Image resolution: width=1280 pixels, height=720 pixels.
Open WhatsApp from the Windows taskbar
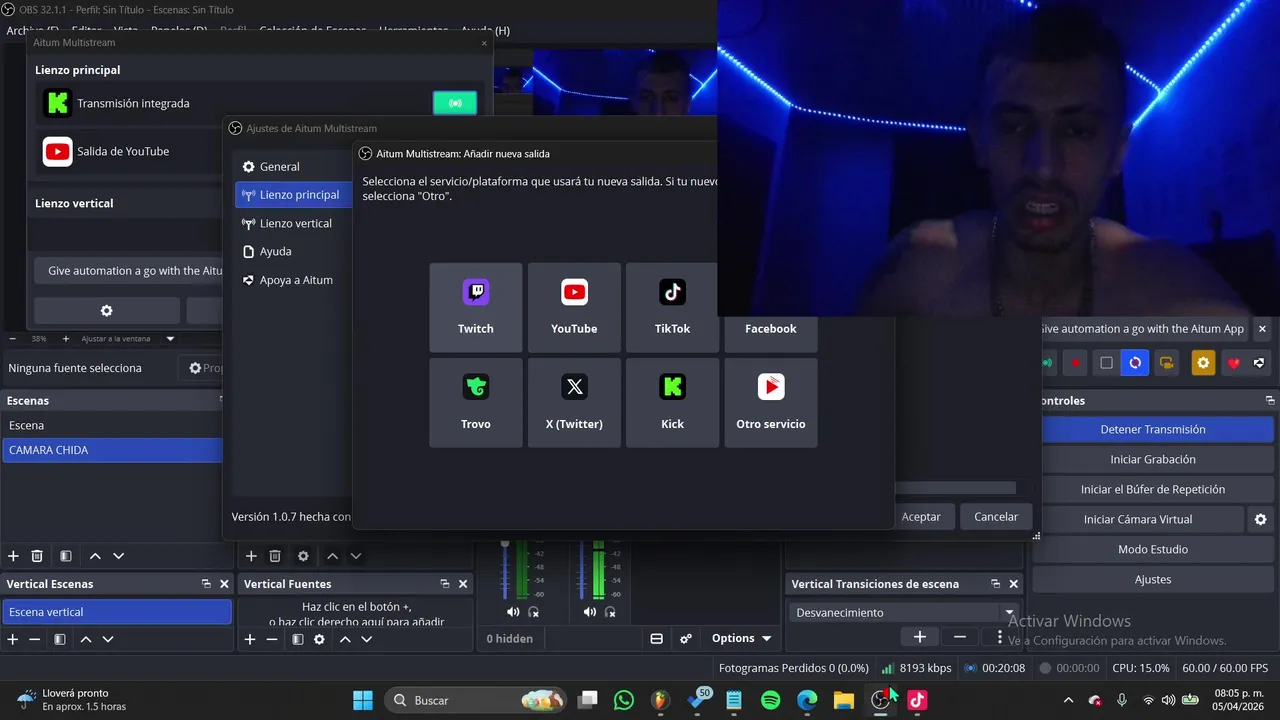click(624, 700)
